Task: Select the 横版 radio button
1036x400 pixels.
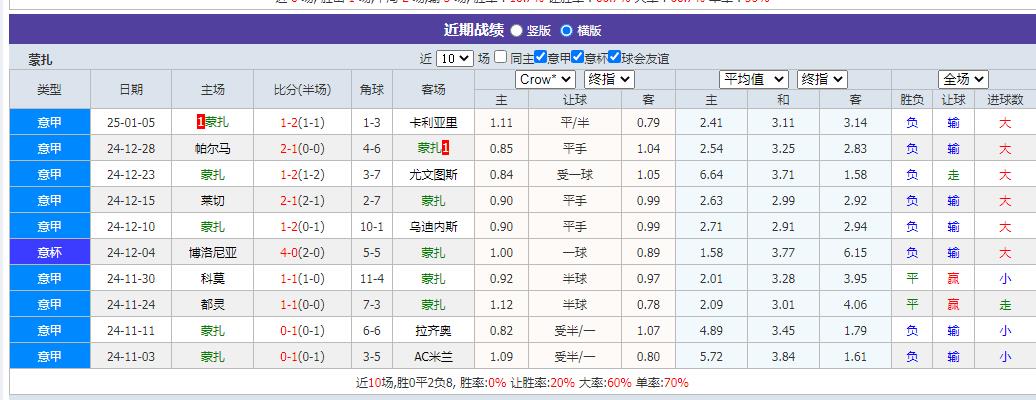Action: 566,31
